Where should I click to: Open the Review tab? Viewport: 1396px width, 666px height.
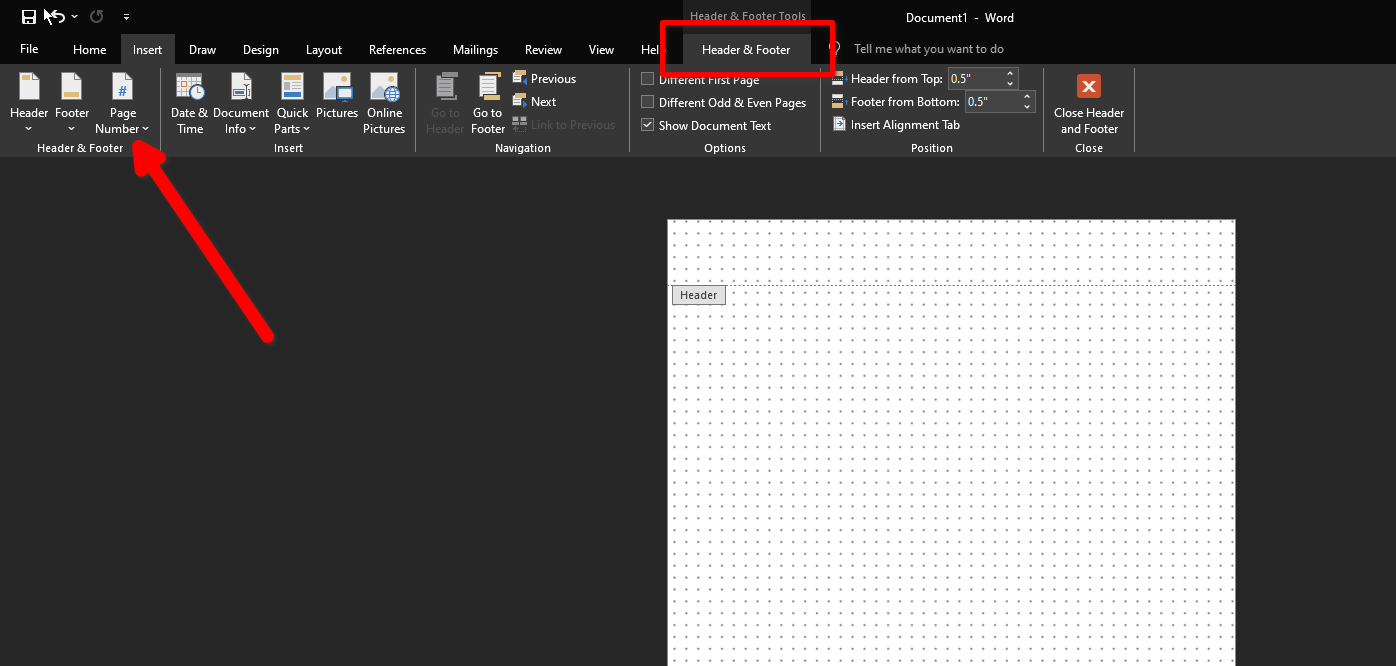tap(543, 50)
